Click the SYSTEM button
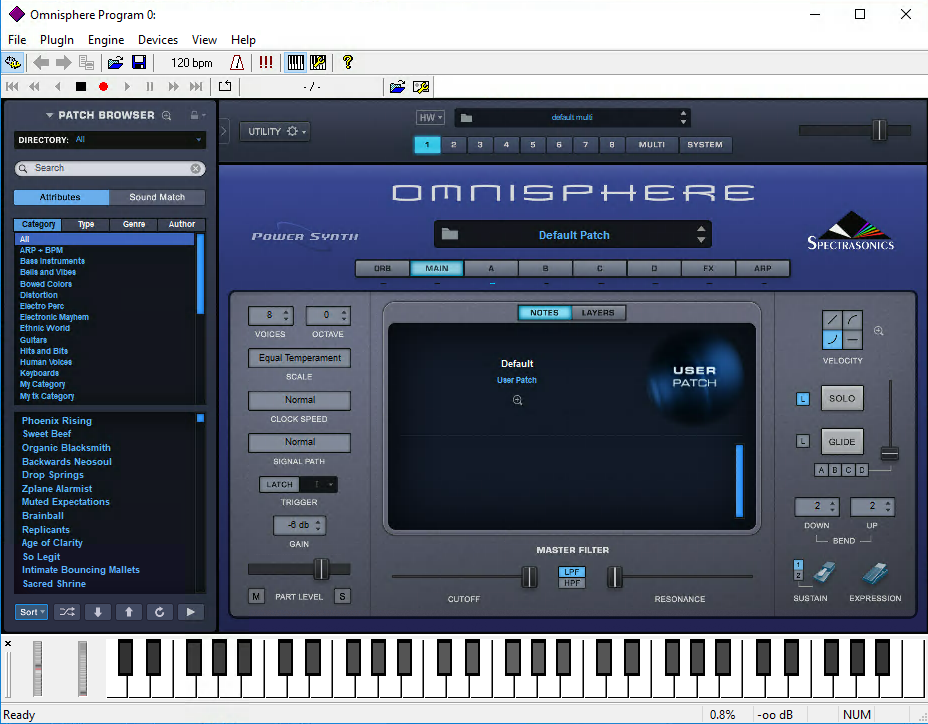 coord(705,144)
